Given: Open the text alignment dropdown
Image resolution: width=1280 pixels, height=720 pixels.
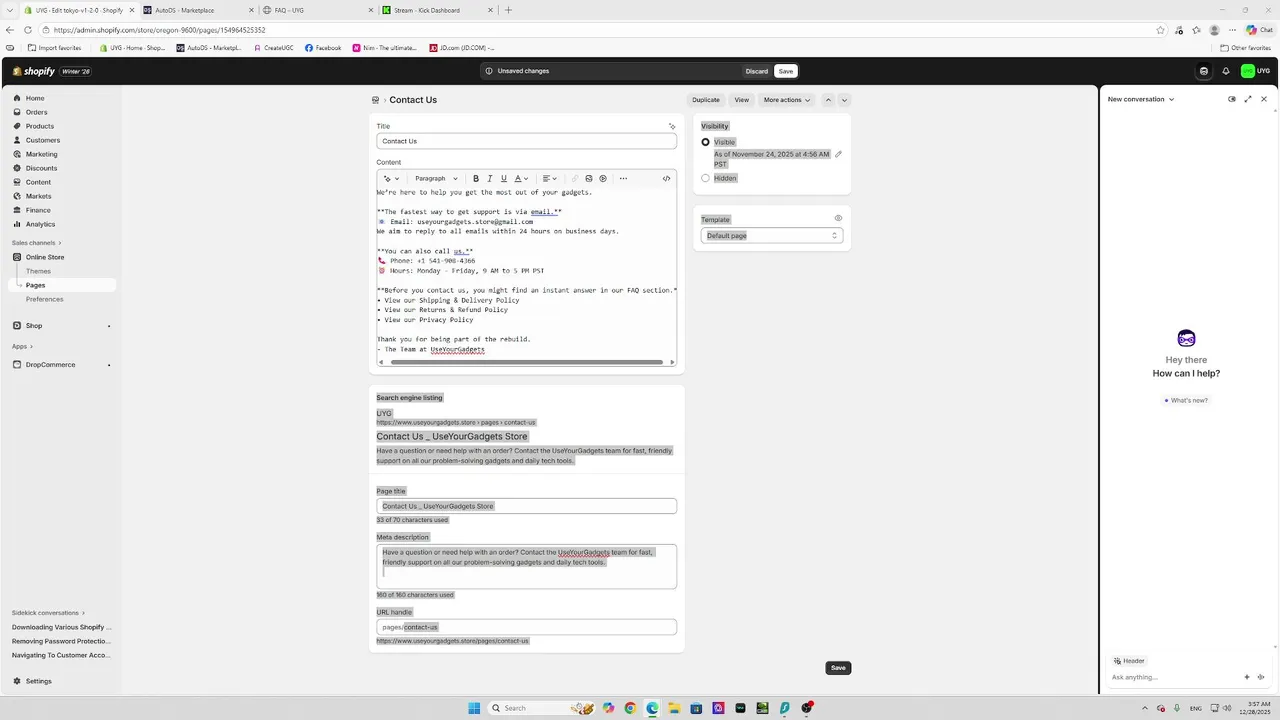Looking at the screenshot, I should (549, 179).
